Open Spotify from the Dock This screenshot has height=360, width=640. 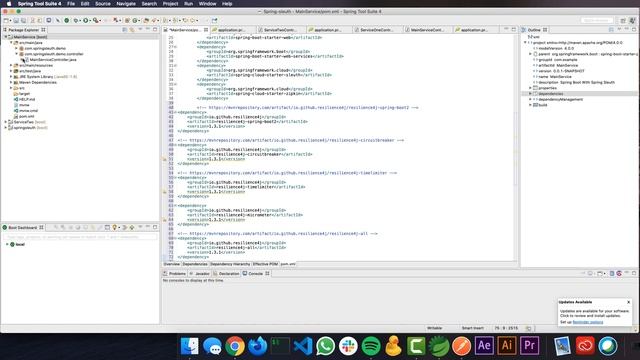371,346
